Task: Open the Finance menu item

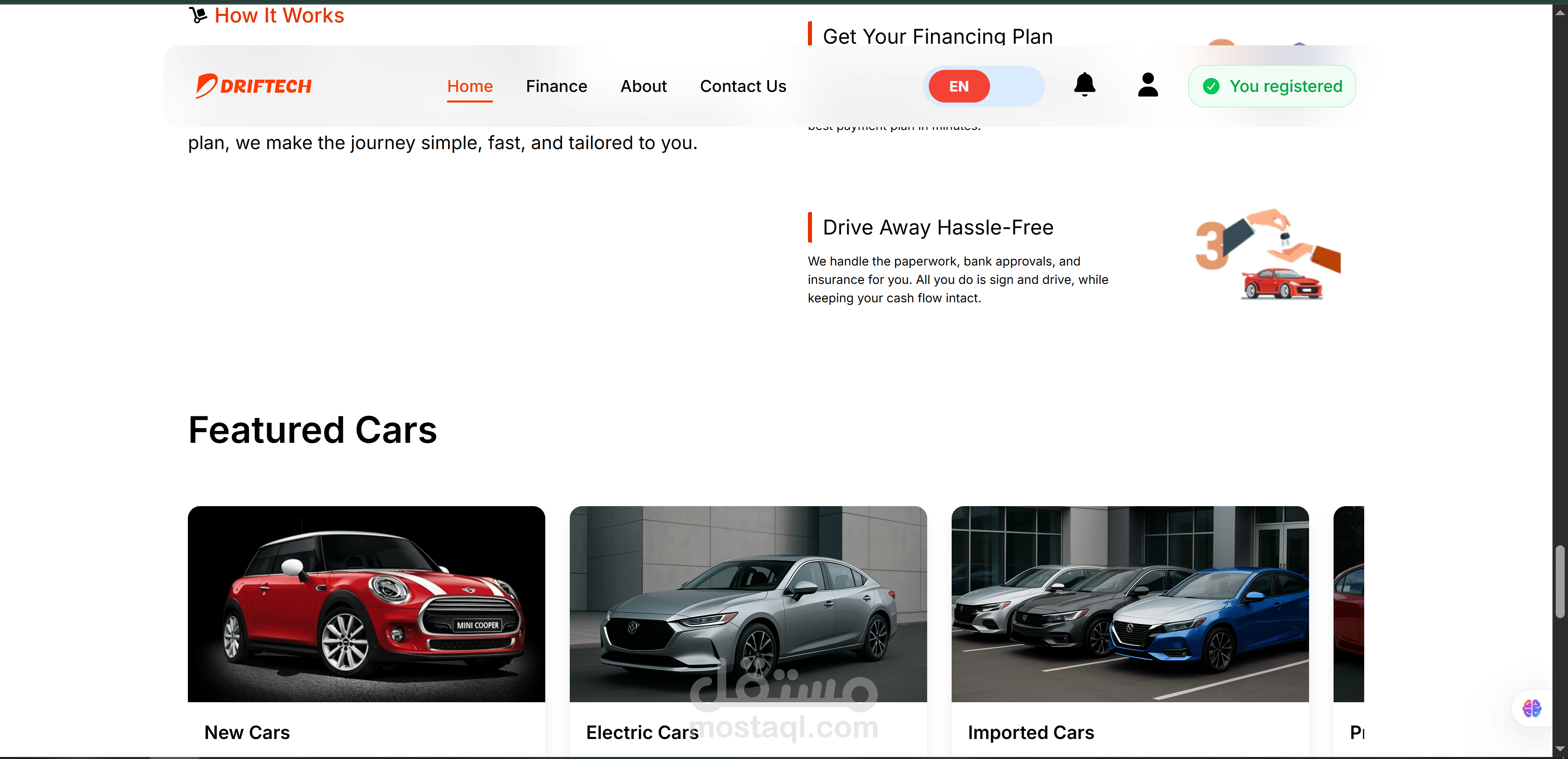Action: coord(556,87)
